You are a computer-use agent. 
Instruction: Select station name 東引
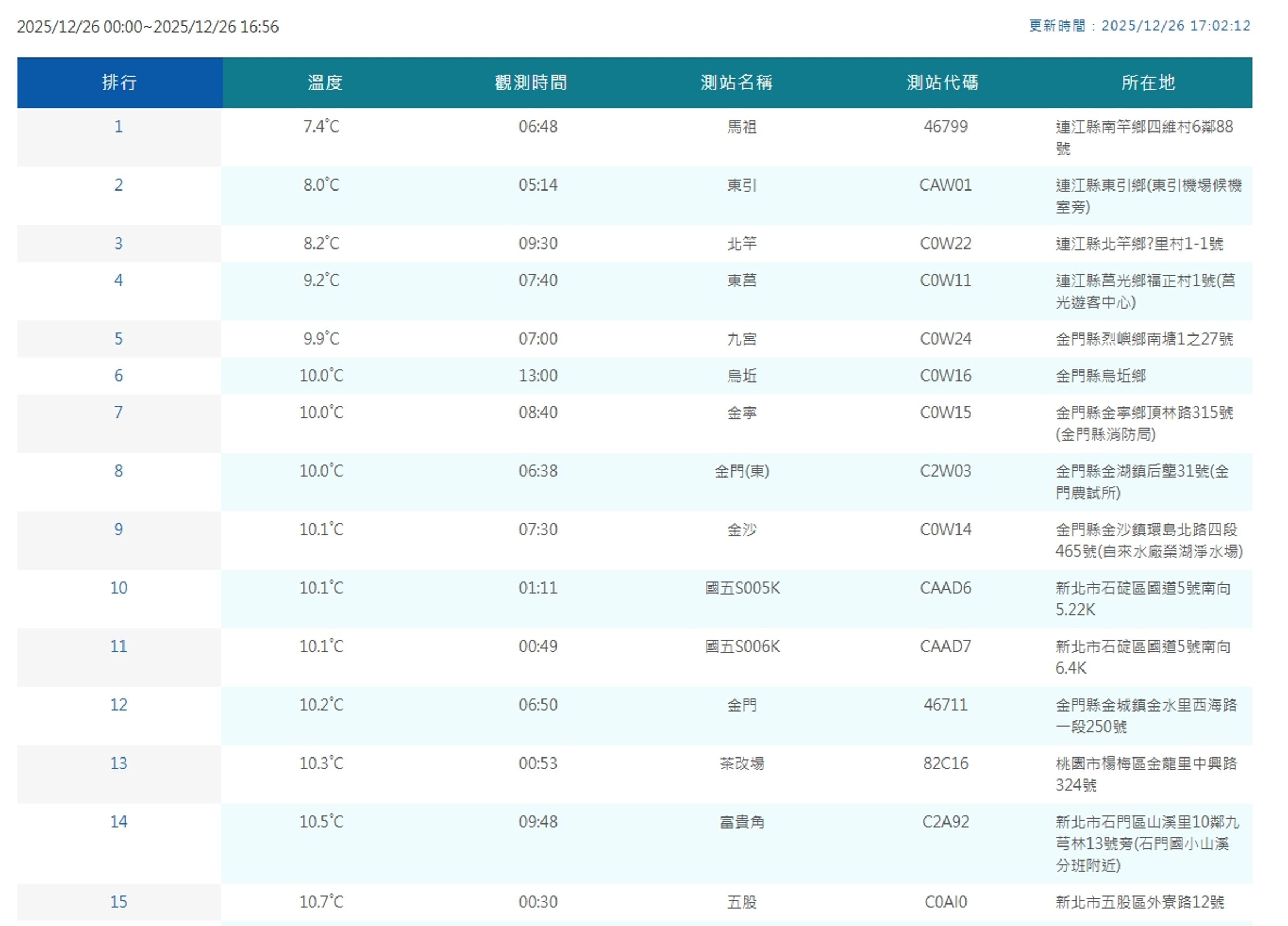pos(742,185)
